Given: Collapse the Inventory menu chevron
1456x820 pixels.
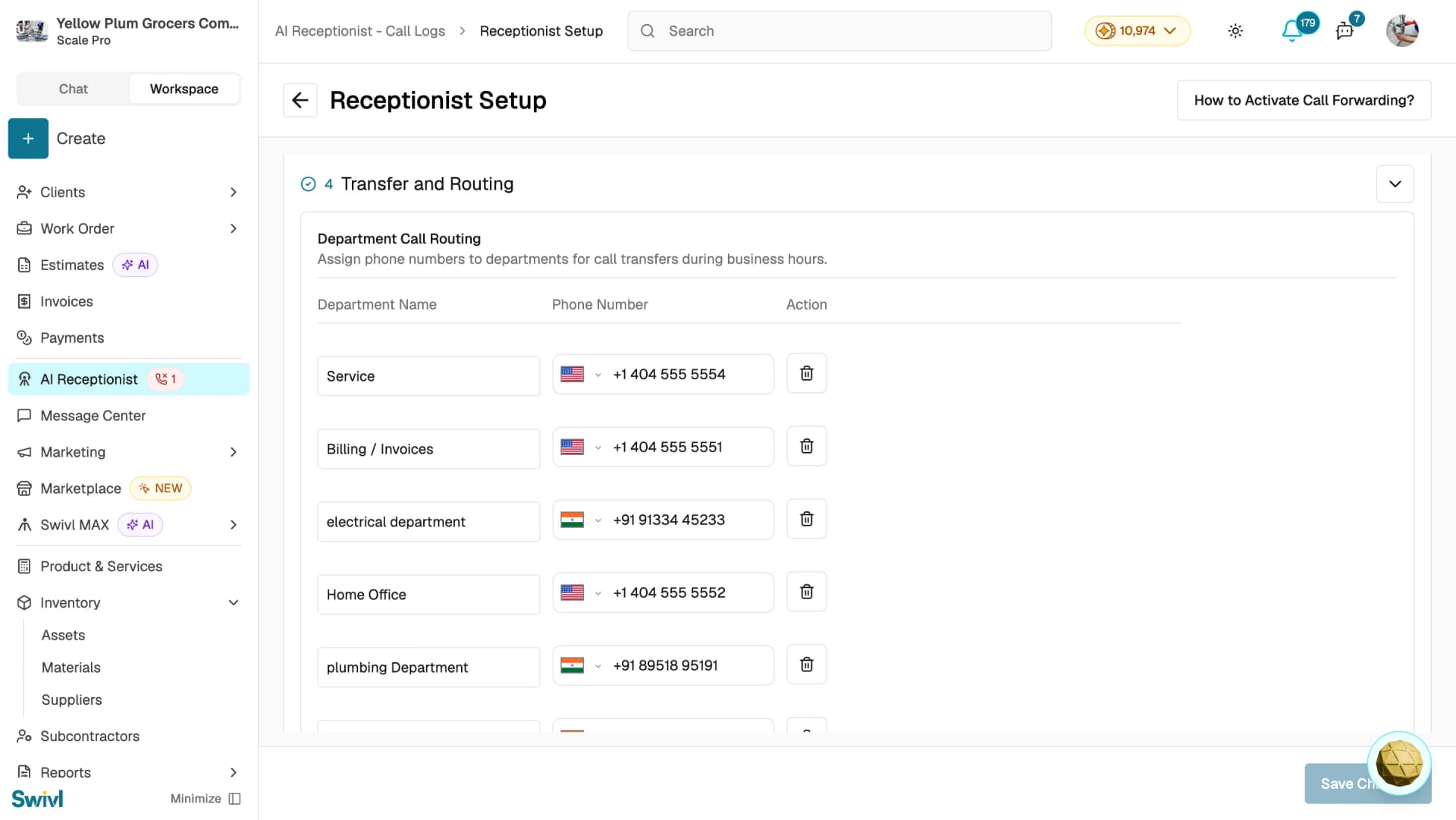Looking at the screenshot, I should pos(234,603).
